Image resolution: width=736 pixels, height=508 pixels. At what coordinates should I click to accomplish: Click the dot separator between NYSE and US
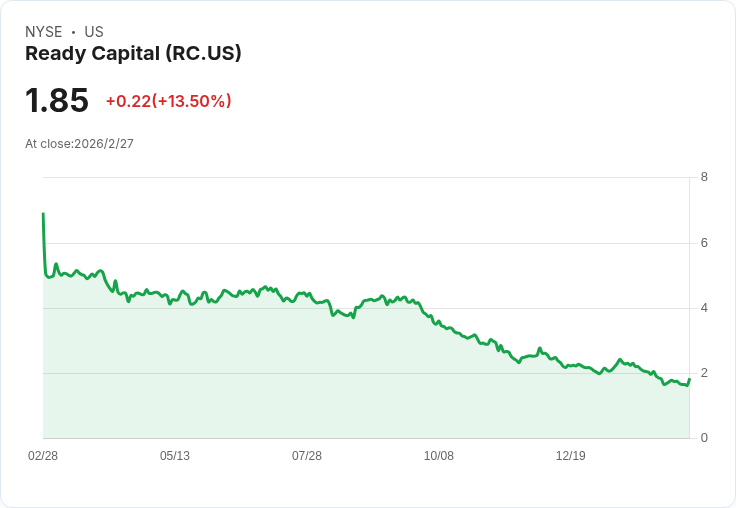pos(73,32)
